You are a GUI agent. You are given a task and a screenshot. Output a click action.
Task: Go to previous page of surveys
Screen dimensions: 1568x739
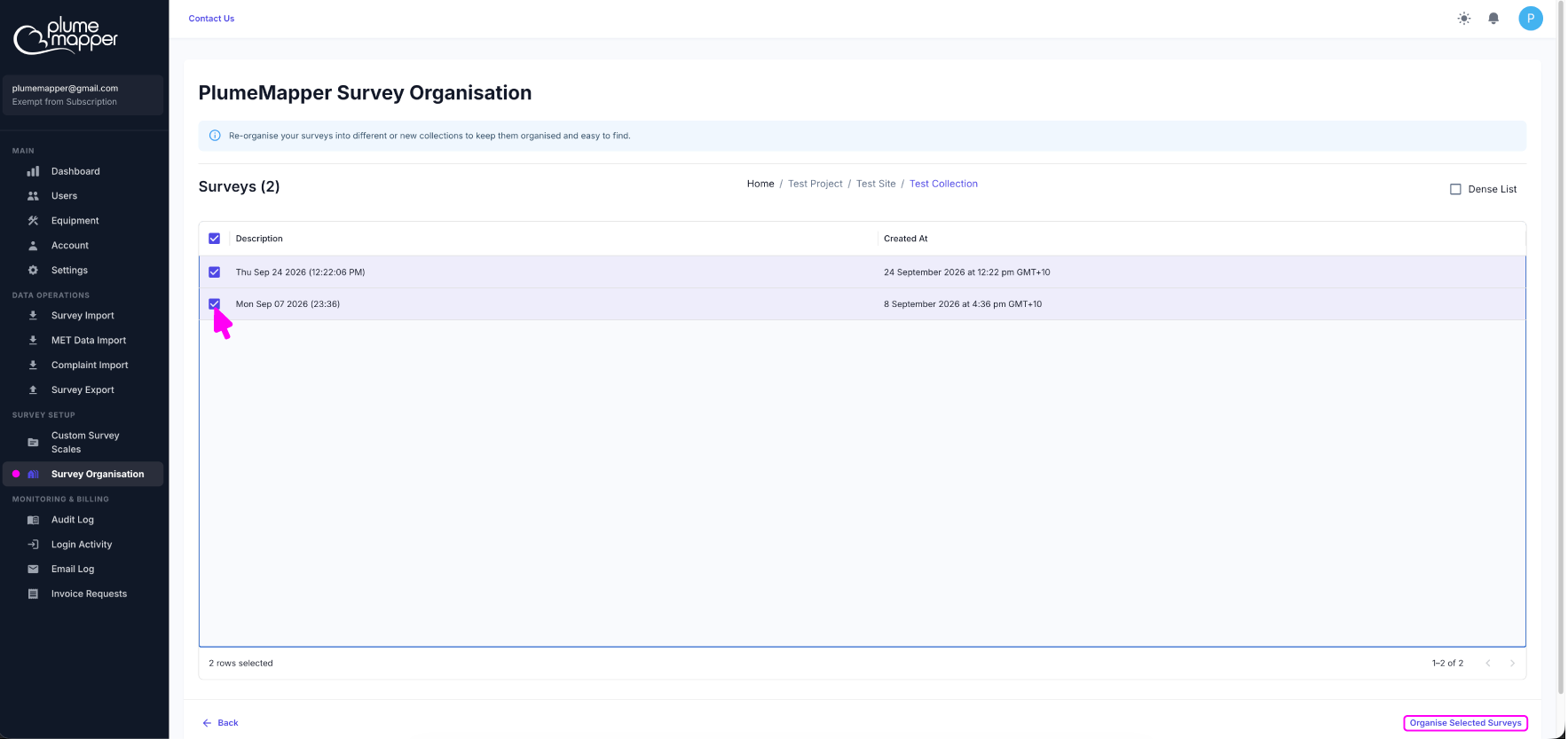point(1488,664)
